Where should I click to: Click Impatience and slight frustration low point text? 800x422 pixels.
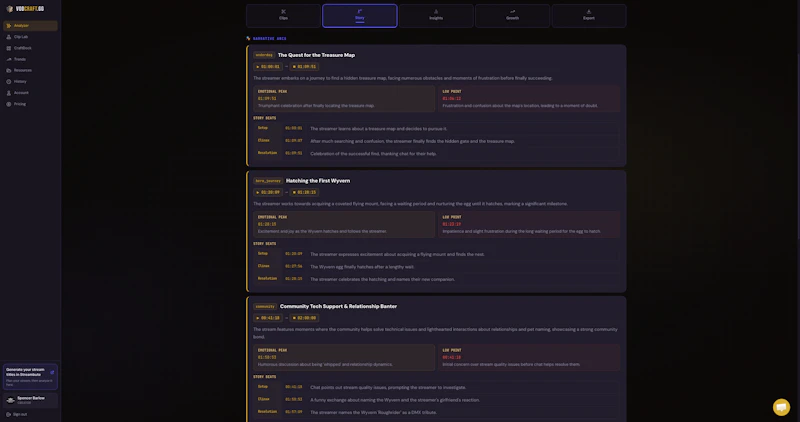click(x=521, y=231)
